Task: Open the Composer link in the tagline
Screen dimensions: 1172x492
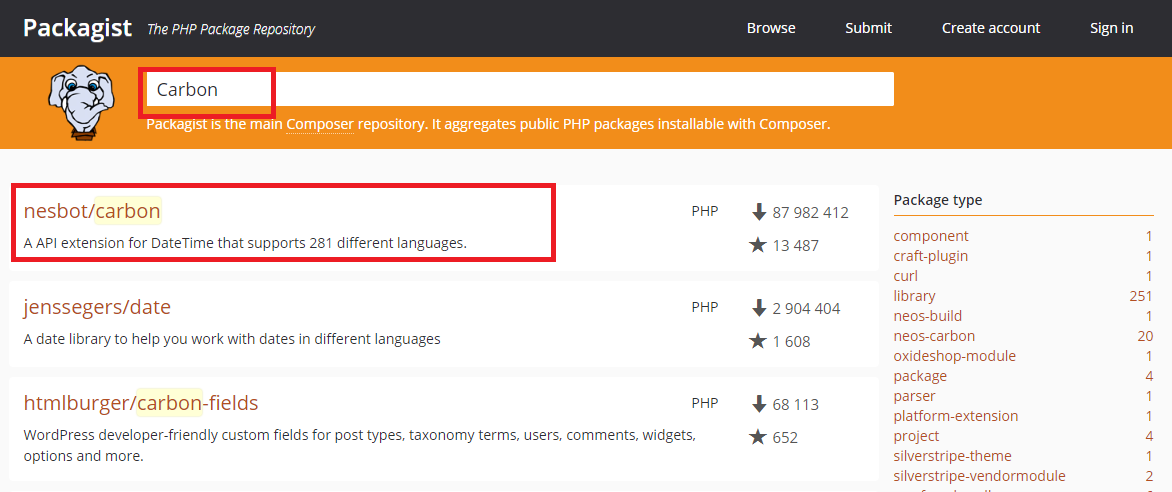Action: click(319, 123)
